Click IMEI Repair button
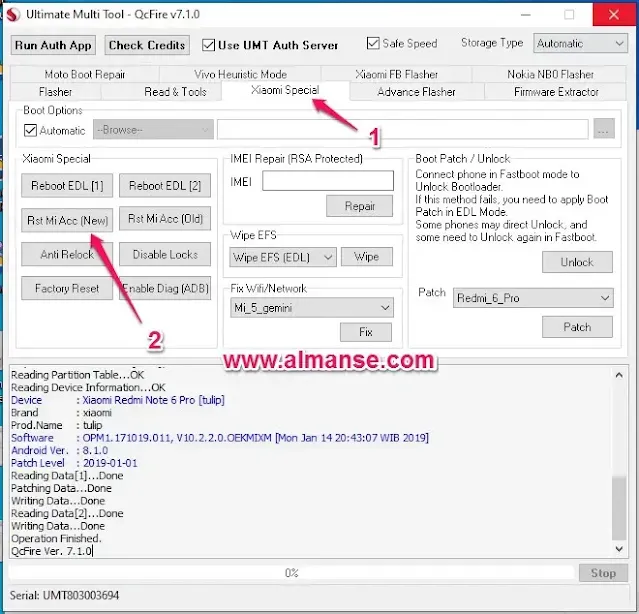The width and height of the screenshot is (639, 614). point(359,206)
